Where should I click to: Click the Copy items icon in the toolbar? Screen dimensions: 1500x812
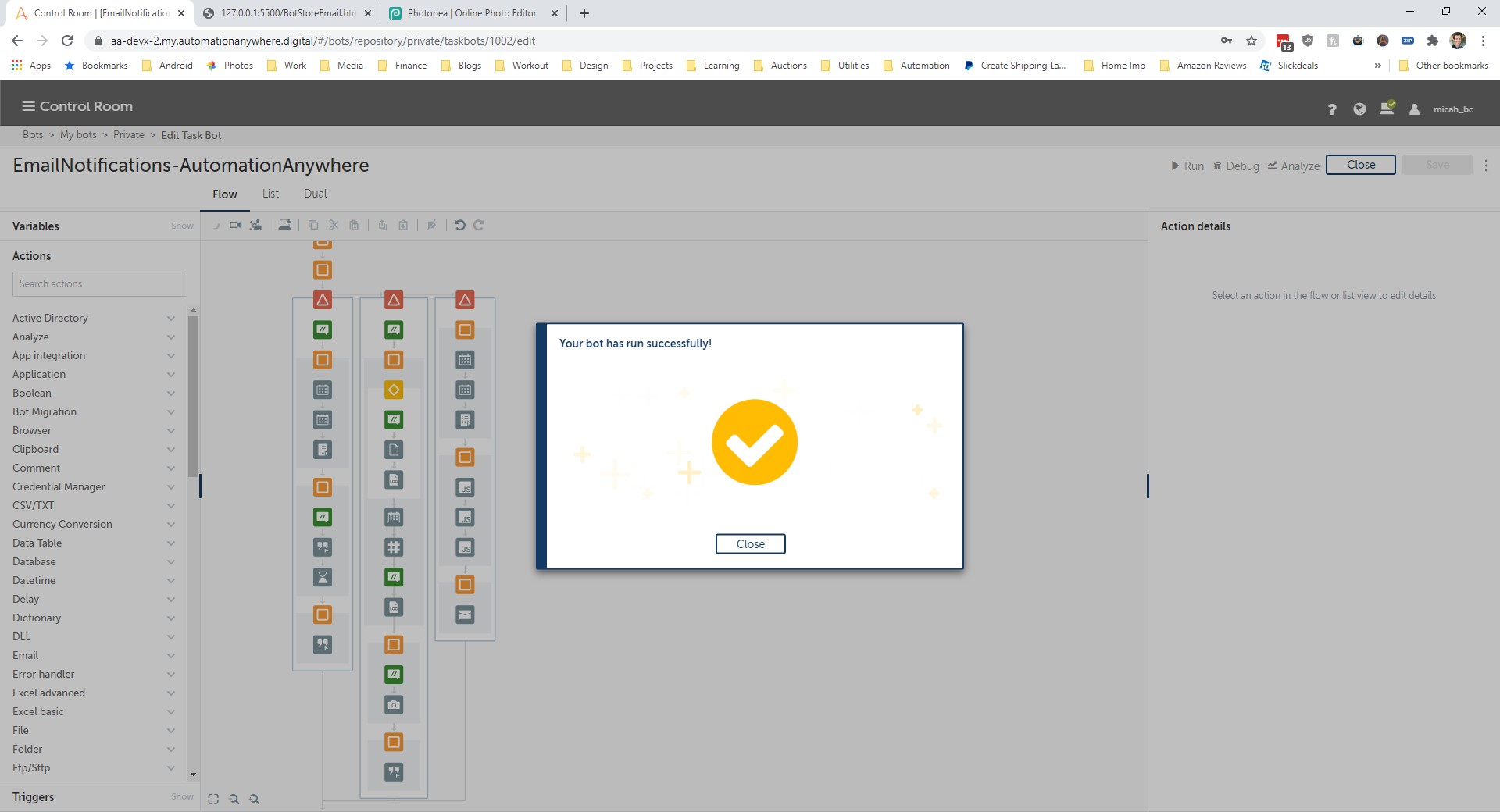(x=313, y=225)
